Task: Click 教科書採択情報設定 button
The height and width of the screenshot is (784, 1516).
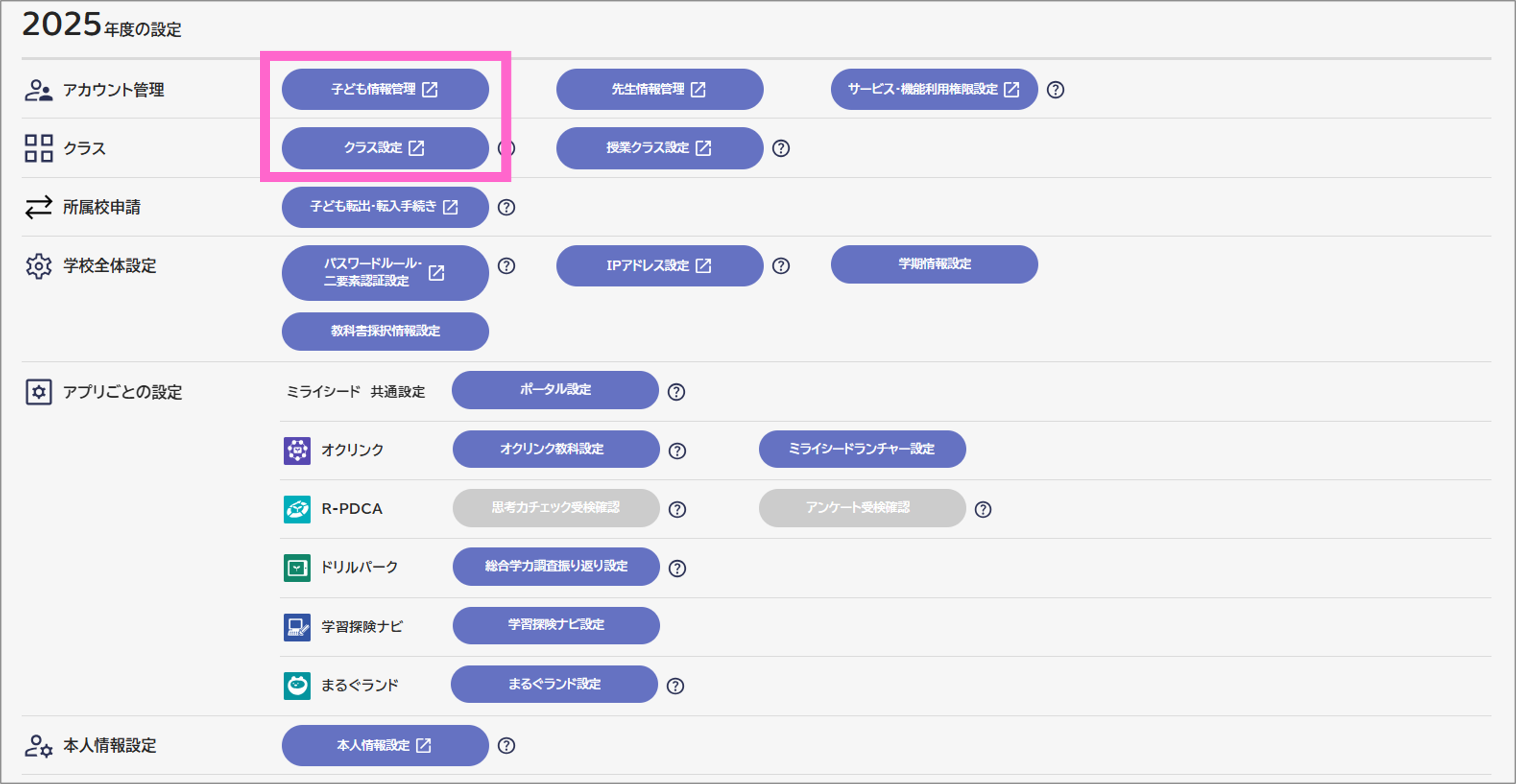Action: (x=385, y=331)
